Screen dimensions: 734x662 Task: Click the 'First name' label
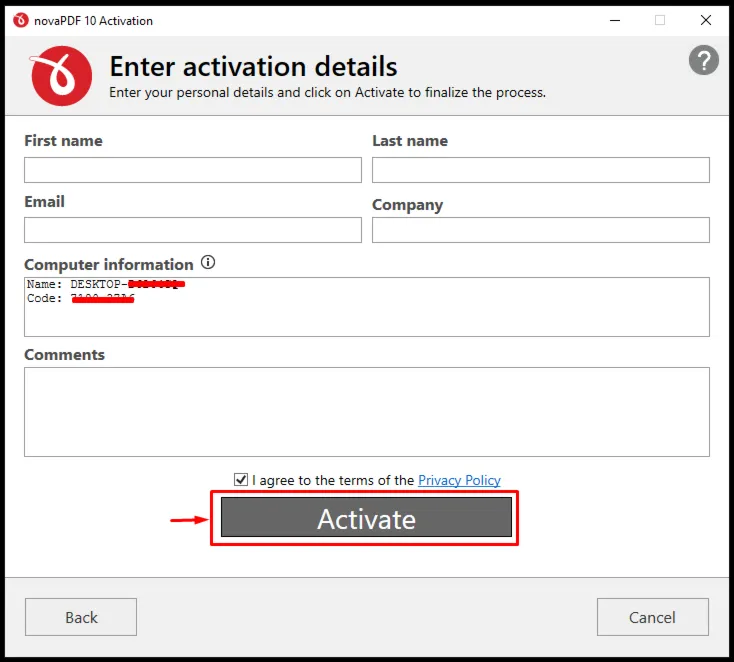click(63, 140)
